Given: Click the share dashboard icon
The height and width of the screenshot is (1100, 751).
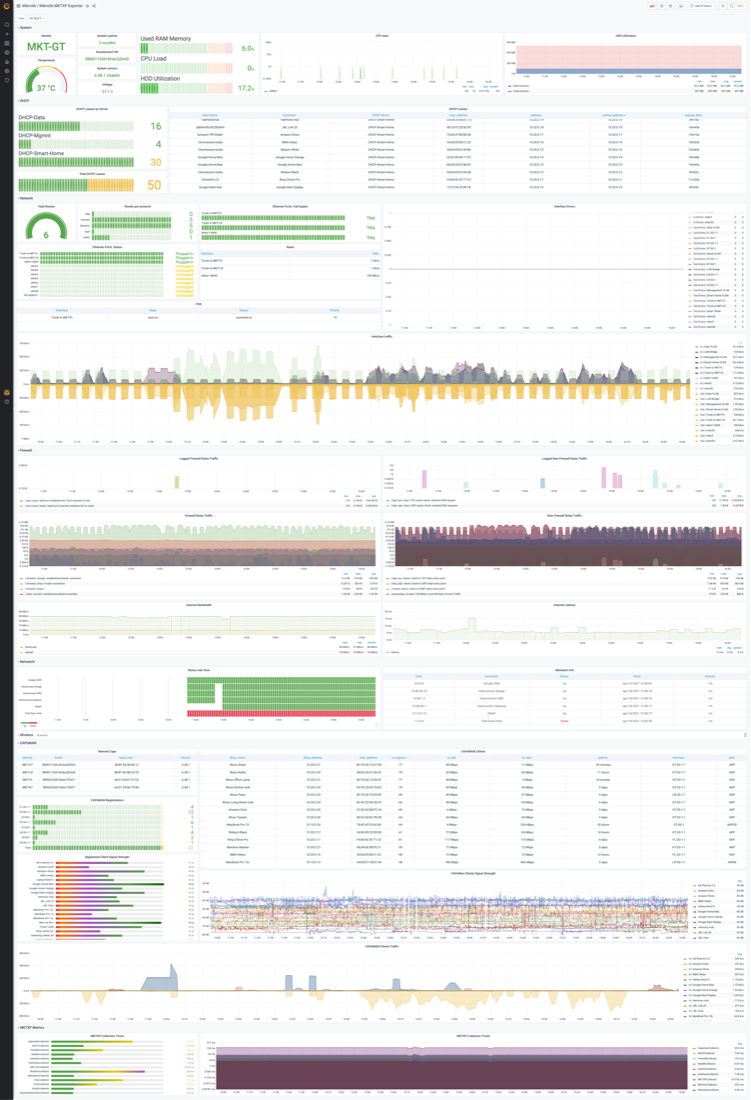Looking at the screenshot, I should click(94, 6).
